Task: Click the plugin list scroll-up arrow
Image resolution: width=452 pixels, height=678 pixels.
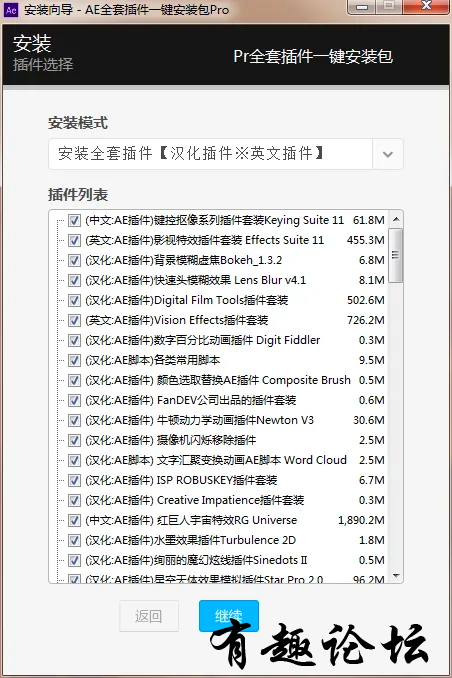Action: point(396,219)
